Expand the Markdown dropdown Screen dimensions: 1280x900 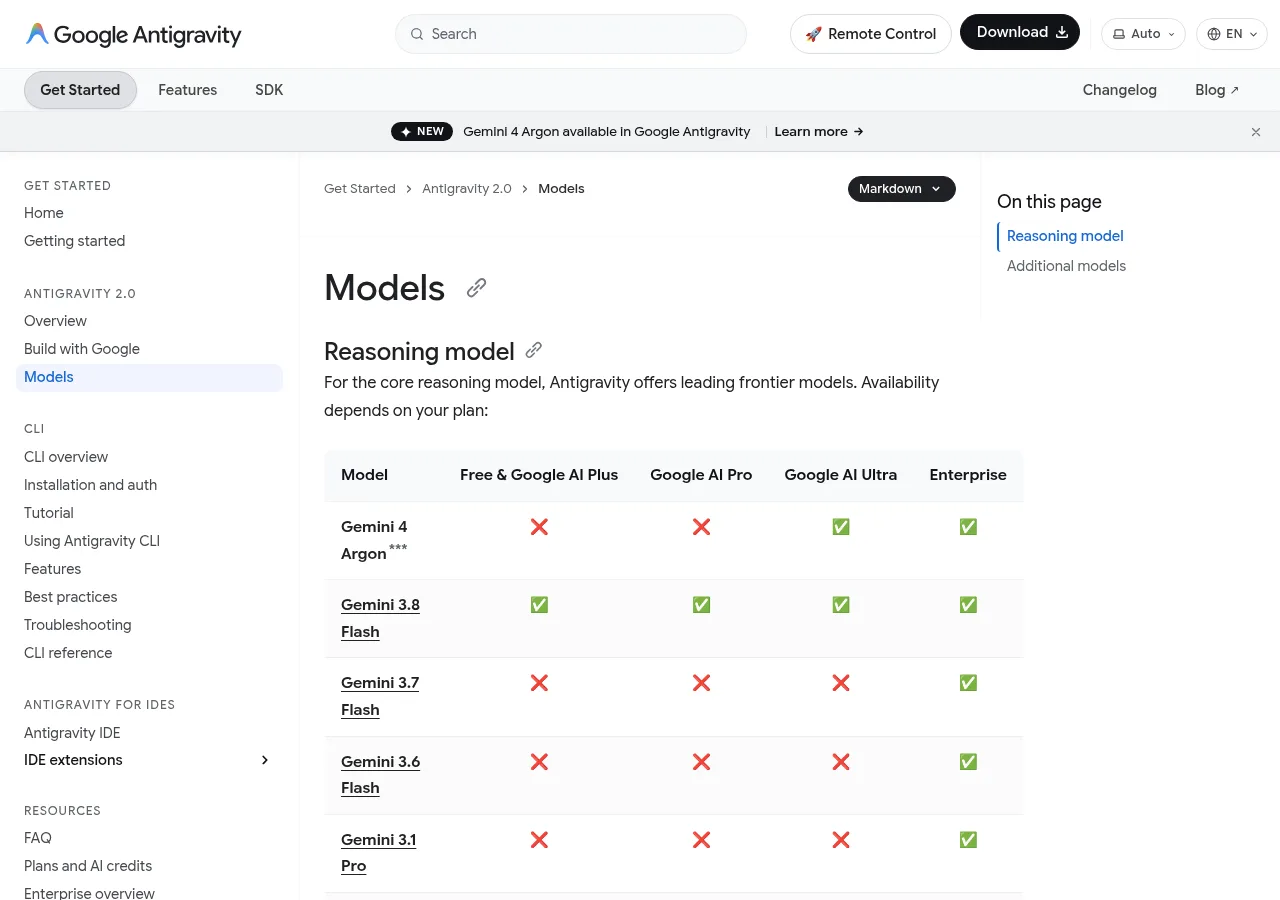pos(902,189)
